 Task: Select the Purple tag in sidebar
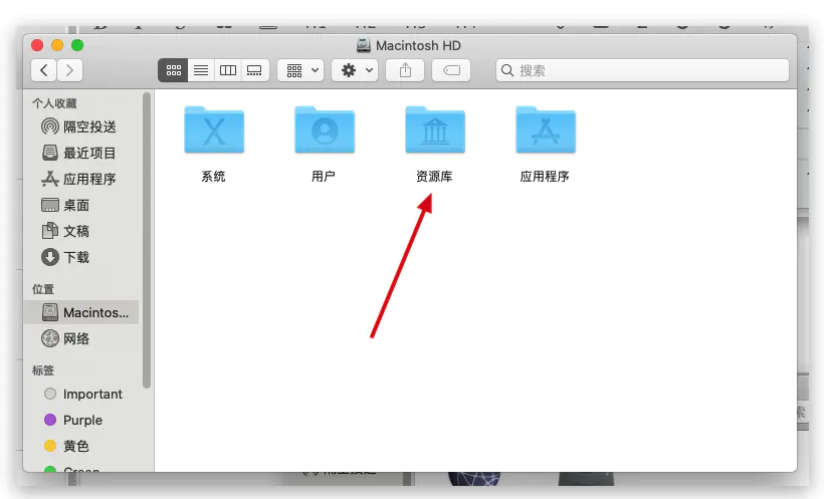pyautogui.click(x=81, y=420)
